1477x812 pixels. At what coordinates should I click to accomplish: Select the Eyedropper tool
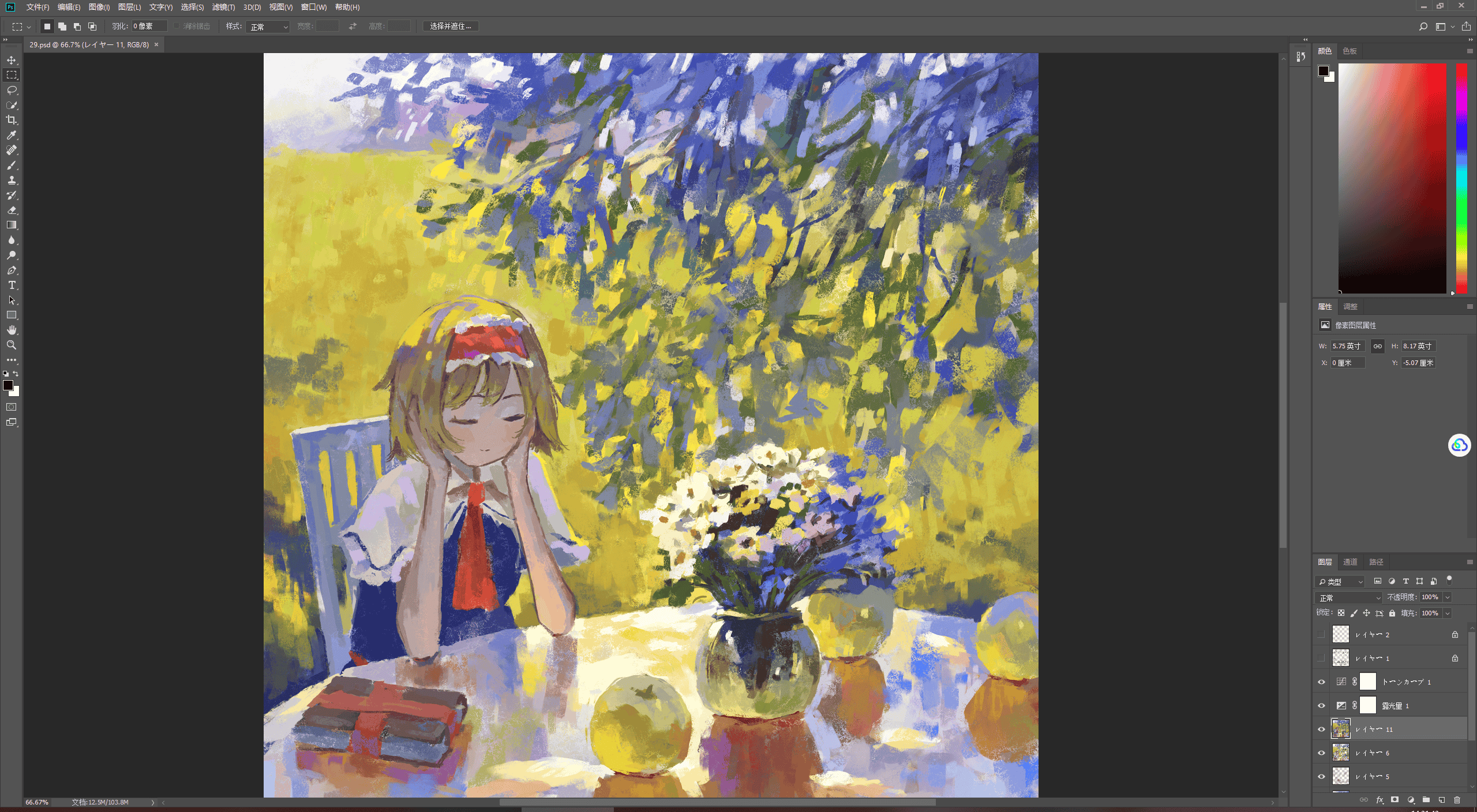coord(12,135)
